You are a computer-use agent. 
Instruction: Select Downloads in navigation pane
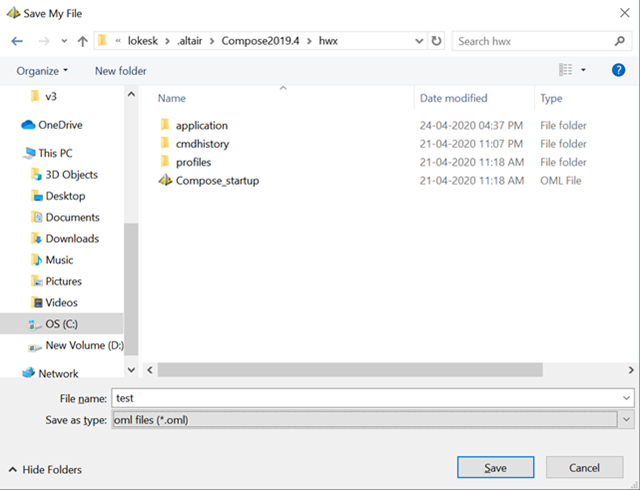72,238
